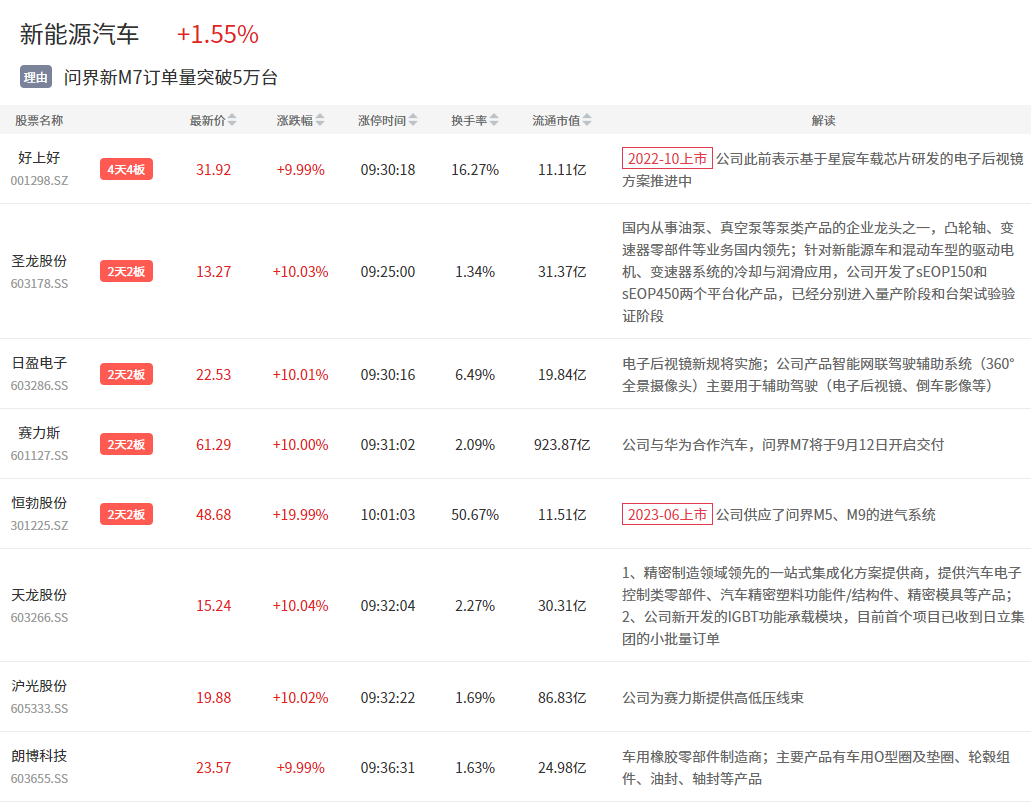
Task: Click the 2022-10上市 tag
Action: (x=667, y=159)
